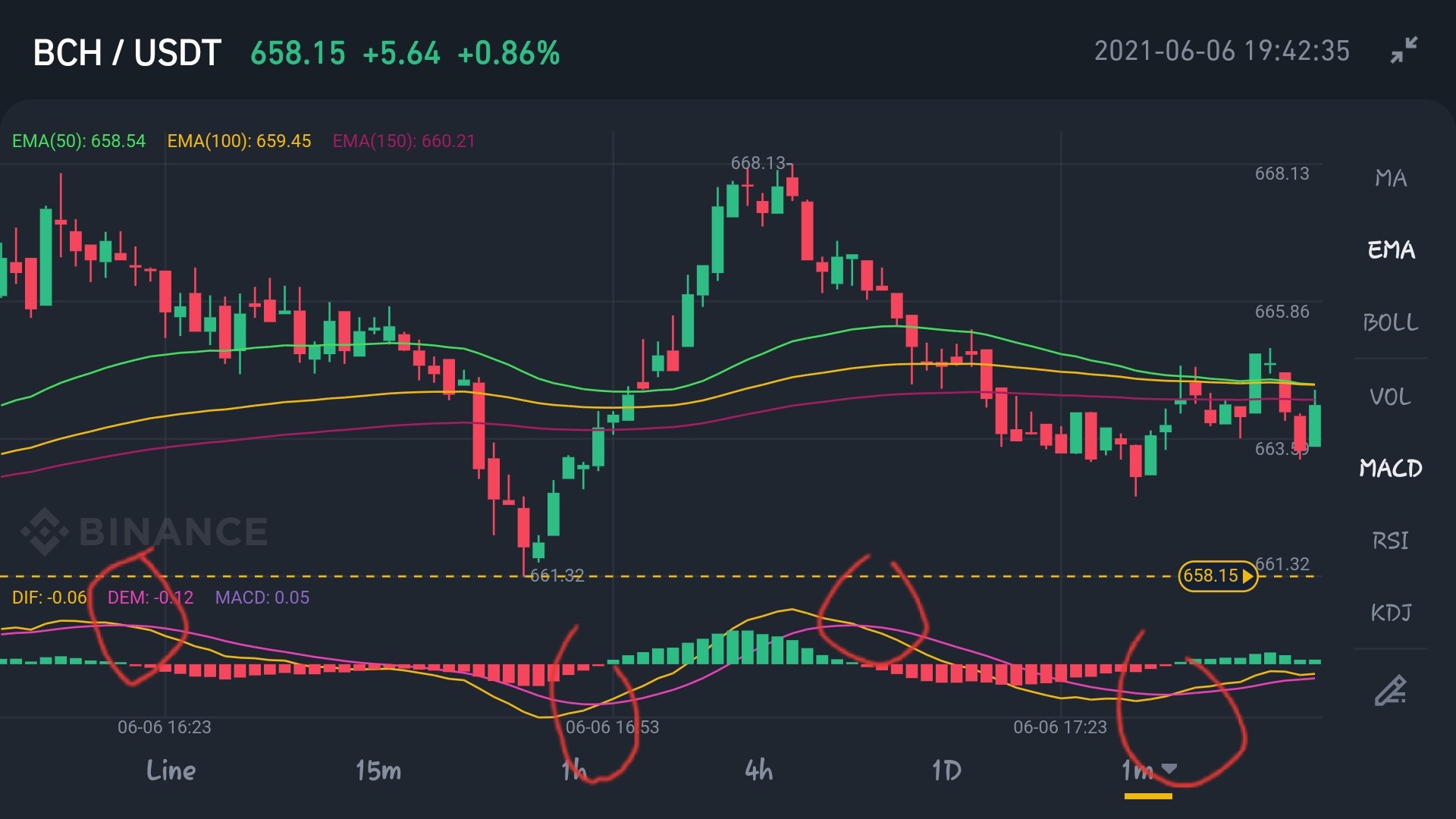
Task: Toggle the MA indicator
Action: [x=1391, y=178]
